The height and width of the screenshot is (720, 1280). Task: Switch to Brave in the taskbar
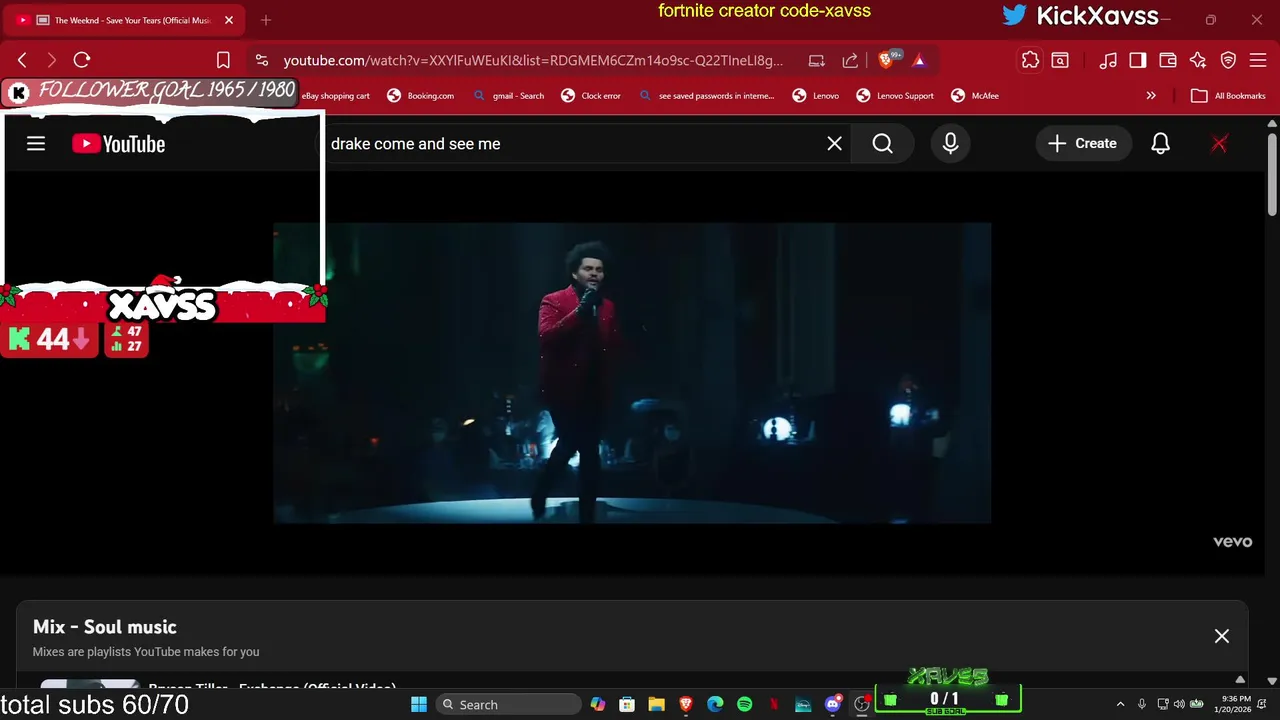pos(685,705)
